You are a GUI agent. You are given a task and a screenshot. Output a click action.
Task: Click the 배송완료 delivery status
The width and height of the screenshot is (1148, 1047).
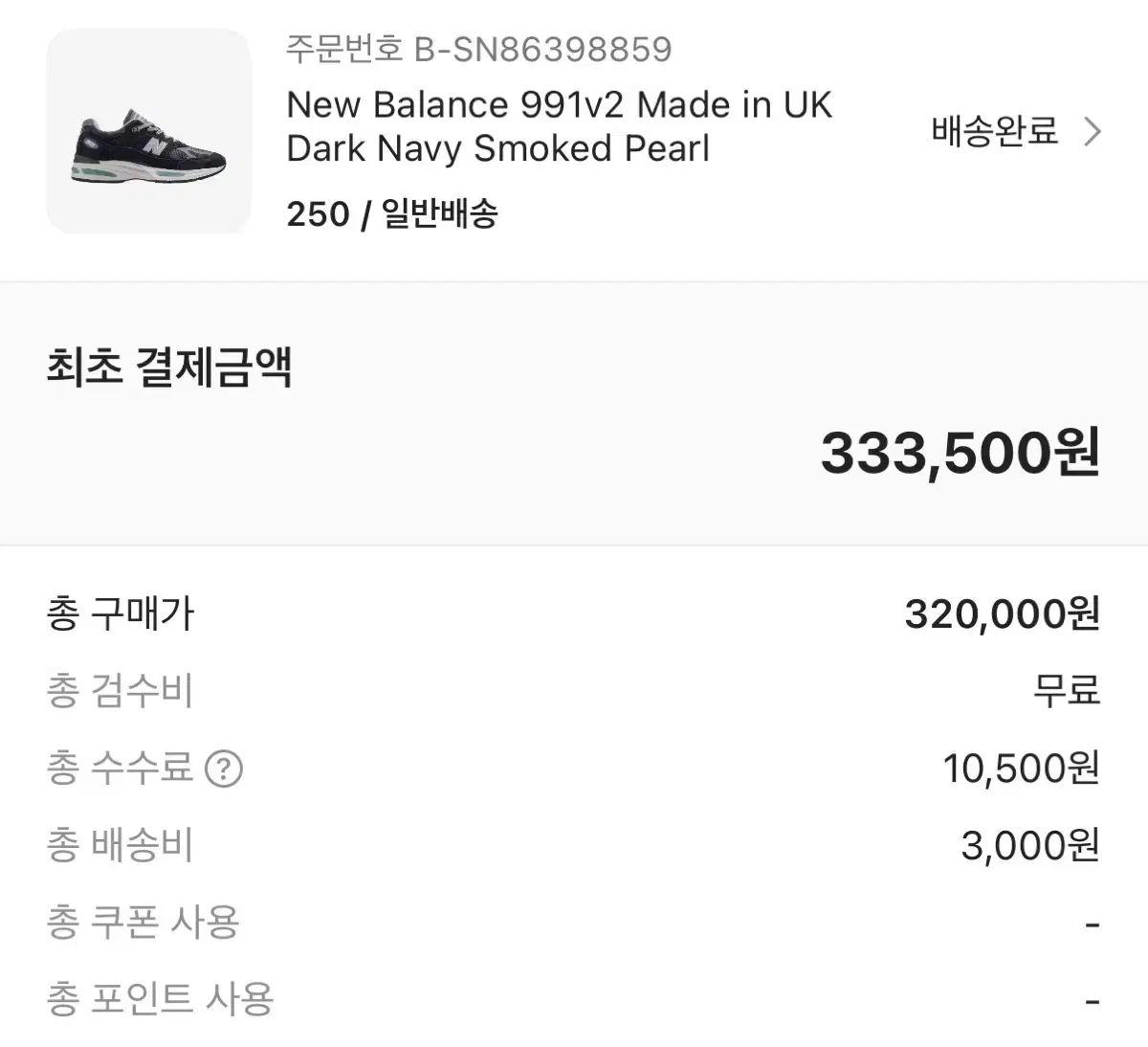pos(995,131)
